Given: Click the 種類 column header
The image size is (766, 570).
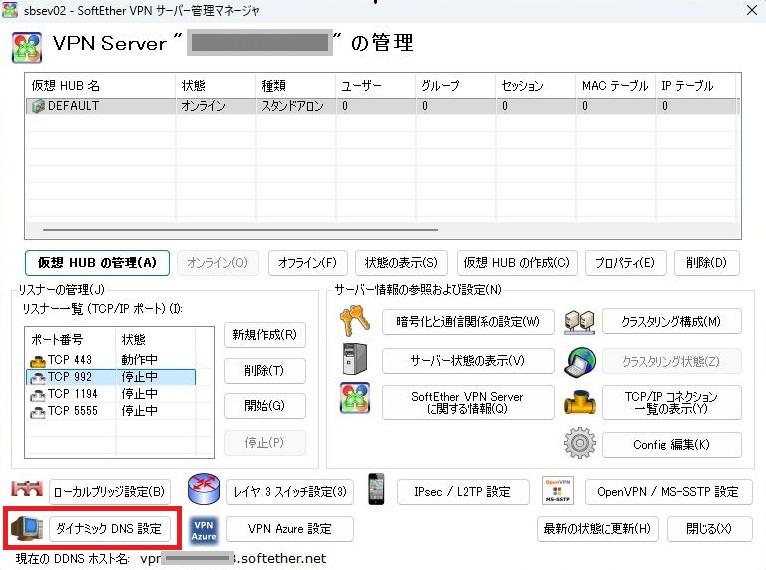Looking at the screenshot, I should (x=296, y=86).
